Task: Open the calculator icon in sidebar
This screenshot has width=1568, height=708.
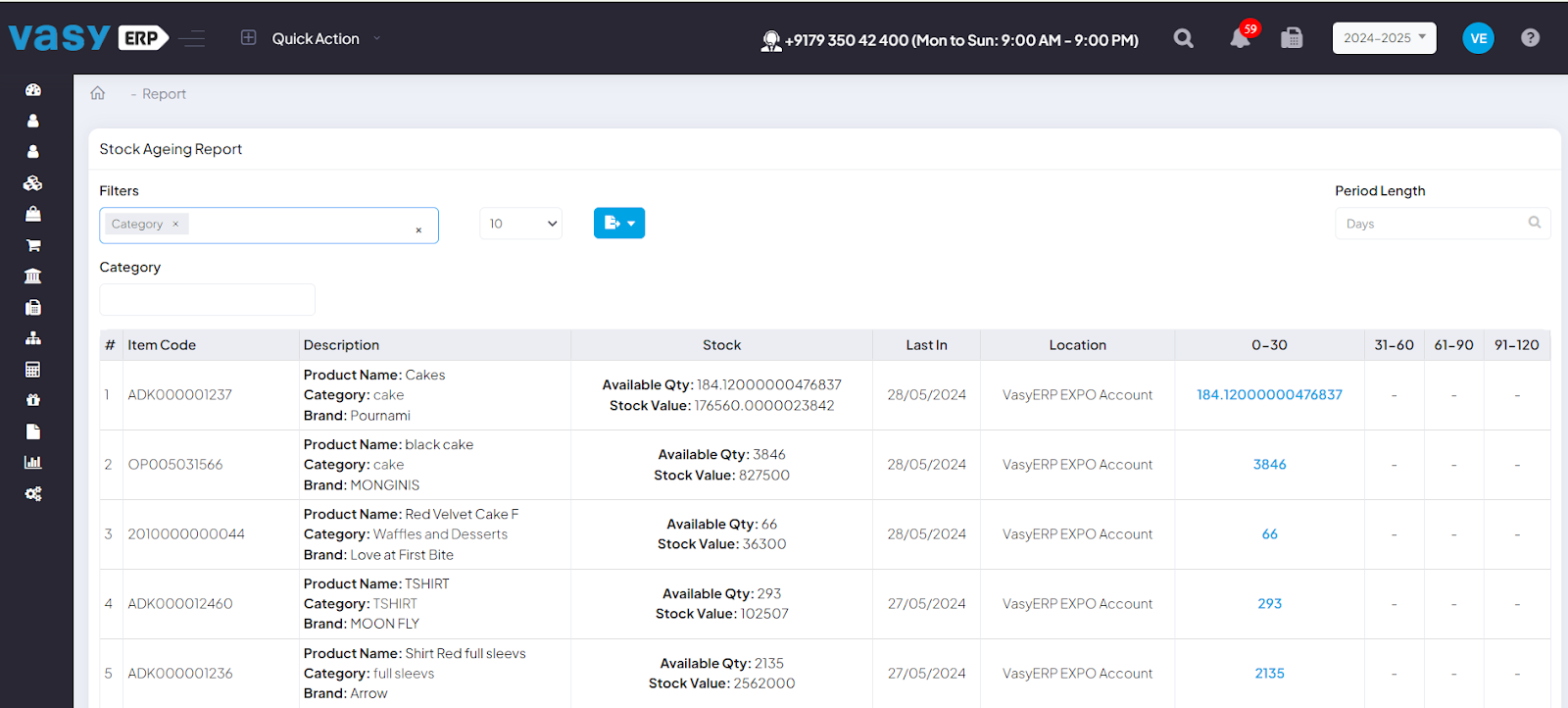Action: (33, 370)
